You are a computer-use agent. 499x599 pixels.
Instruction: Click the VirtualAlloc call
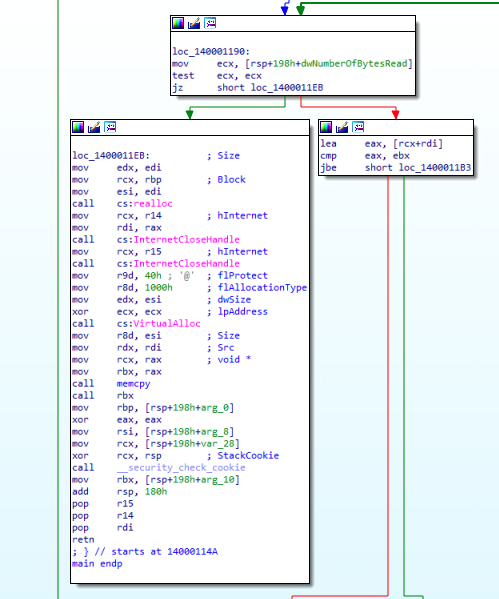coord(167,324)
